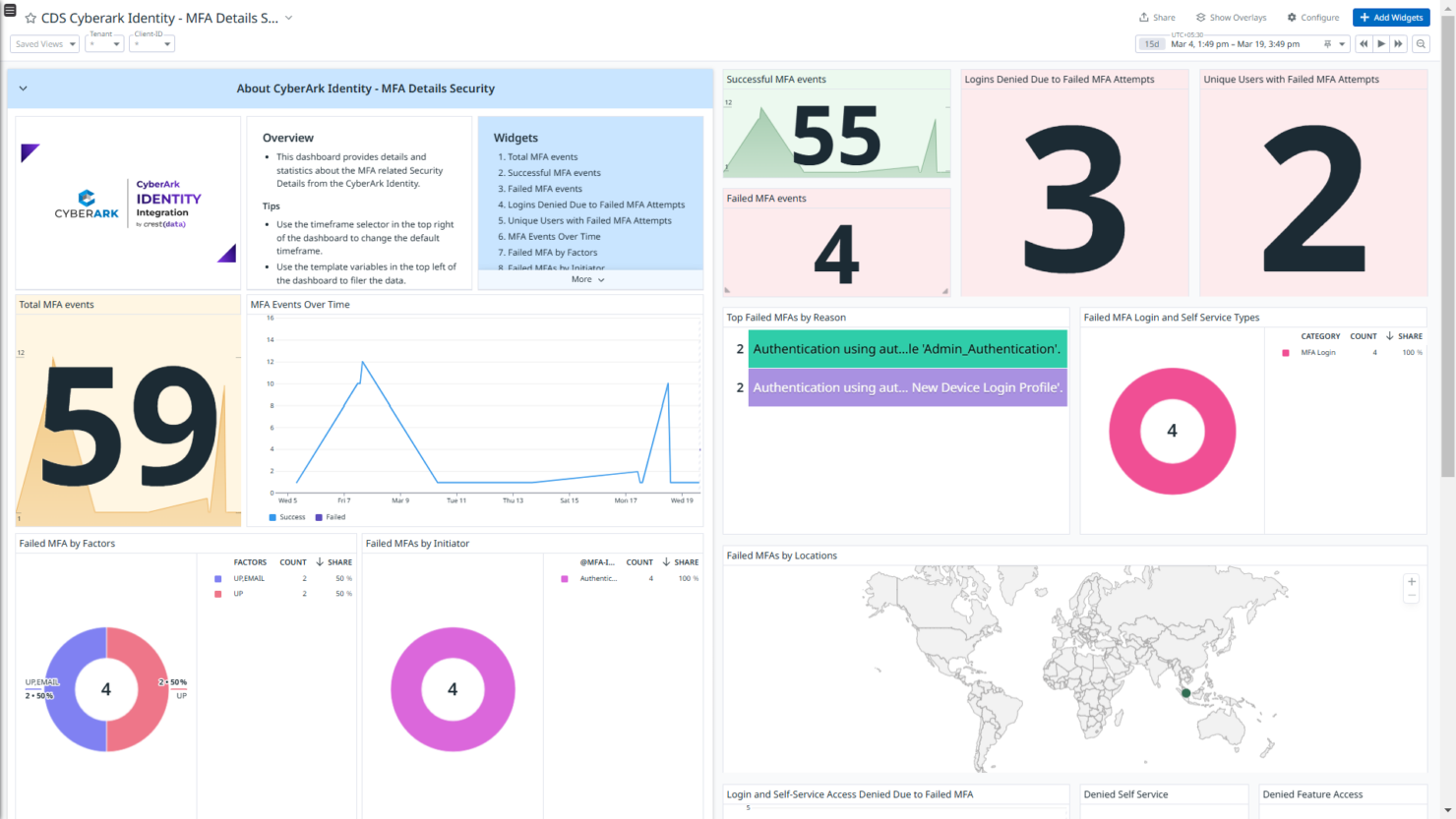Click the play live timeframe button
This screenshot has width=1456, height=819.
[x=1381, y=44]
